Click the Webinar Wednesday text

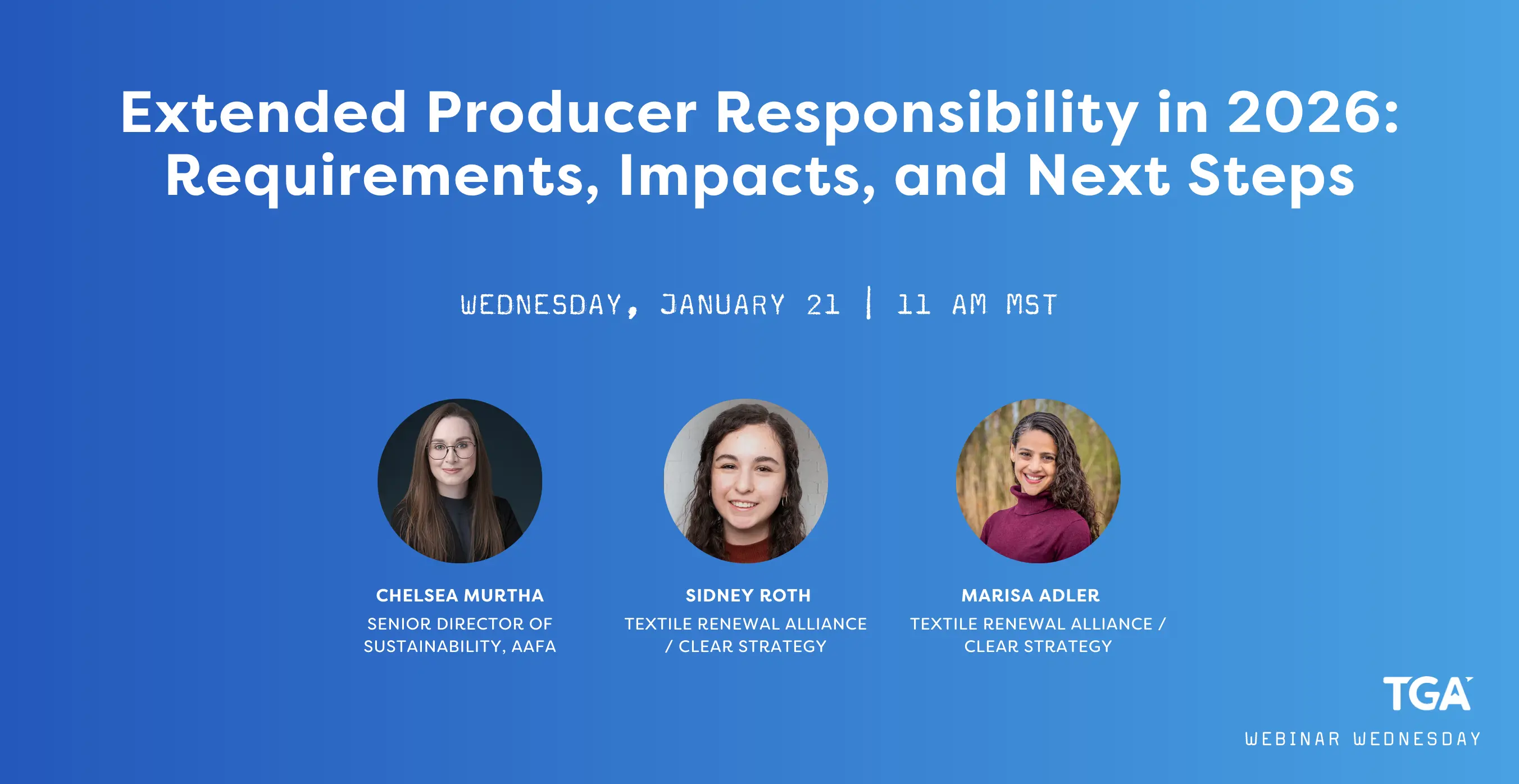click(x=1363, y=739)
